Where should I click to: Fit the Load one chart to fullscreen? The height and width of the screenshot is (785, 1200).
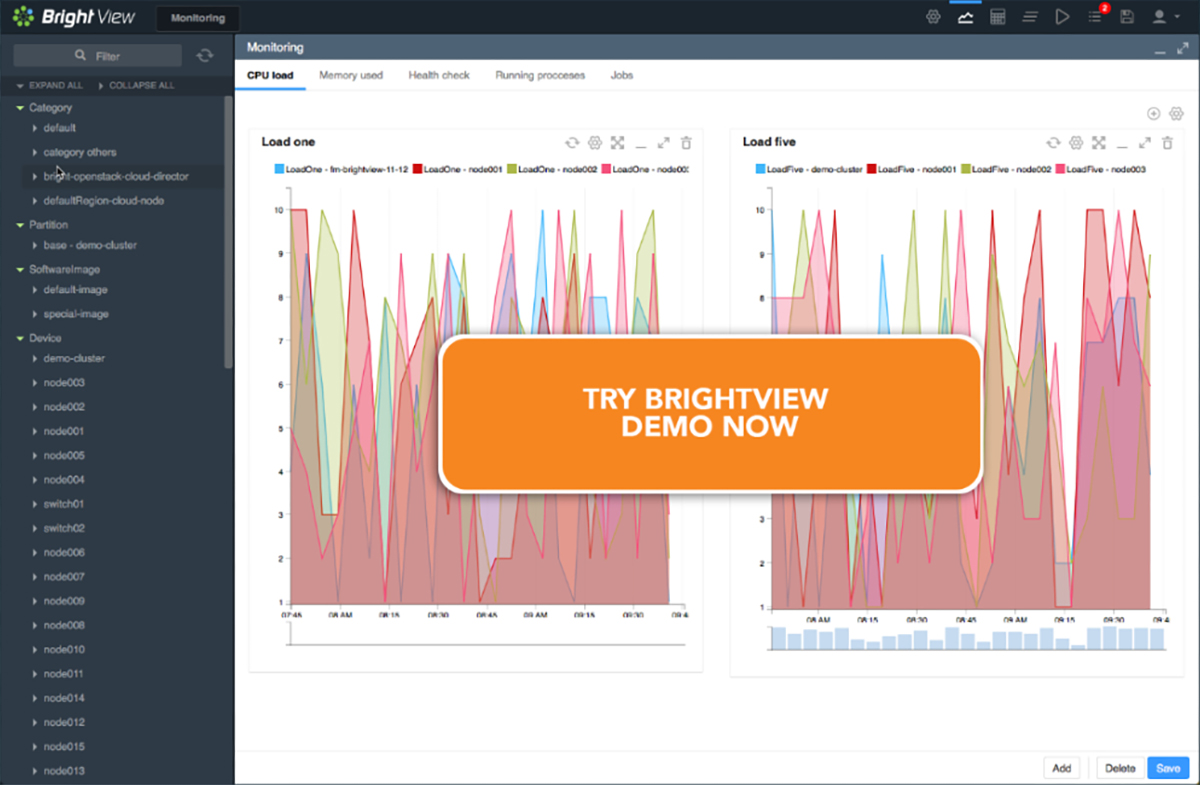click(618, 143)
